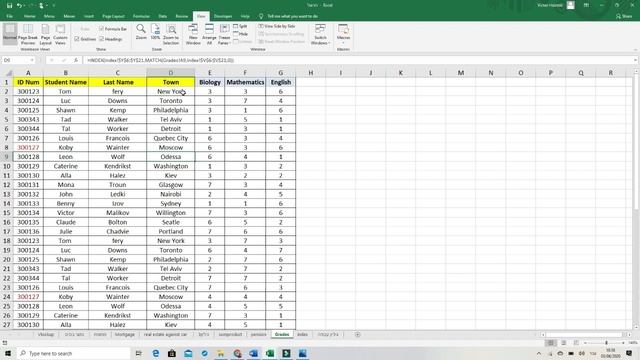Screen dimensions: 640x360
Task: Open Macros dropdown
Action: pos(343,34)
